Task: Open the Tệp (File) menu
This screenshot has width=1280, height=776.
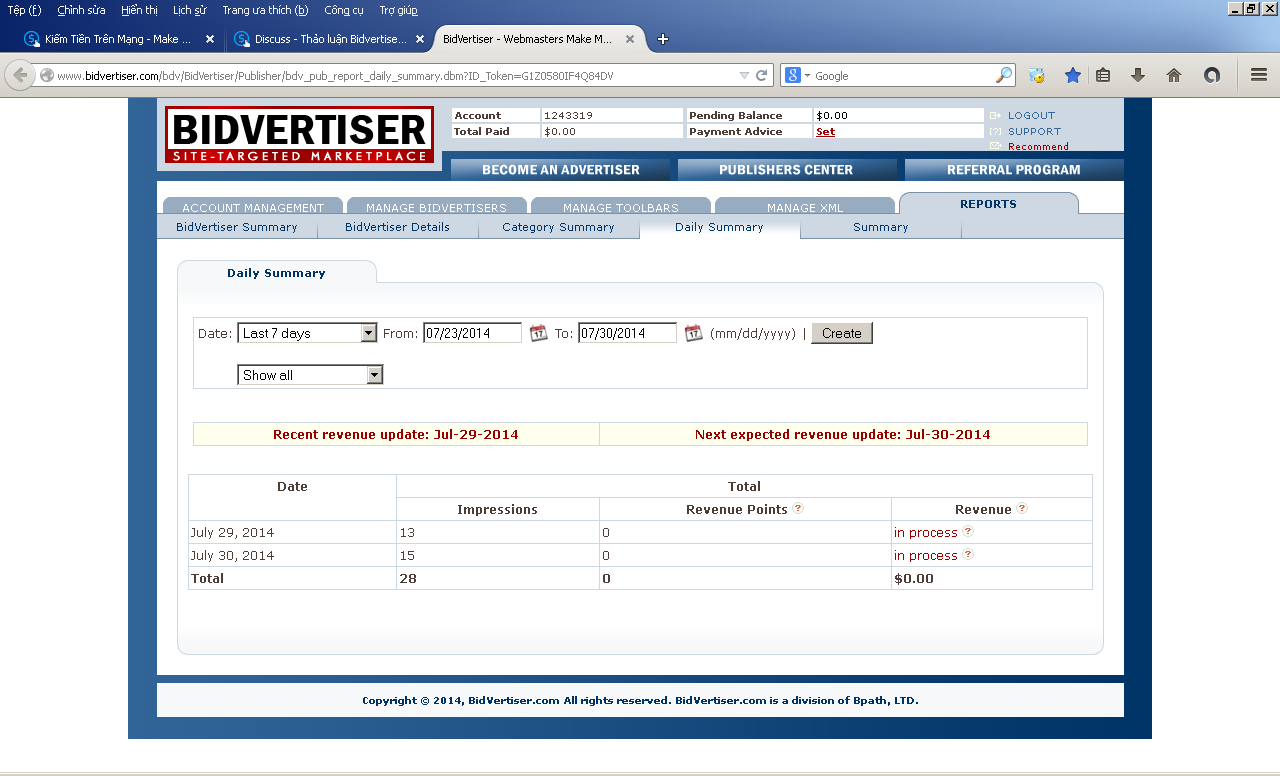Action: coord(25,10)
